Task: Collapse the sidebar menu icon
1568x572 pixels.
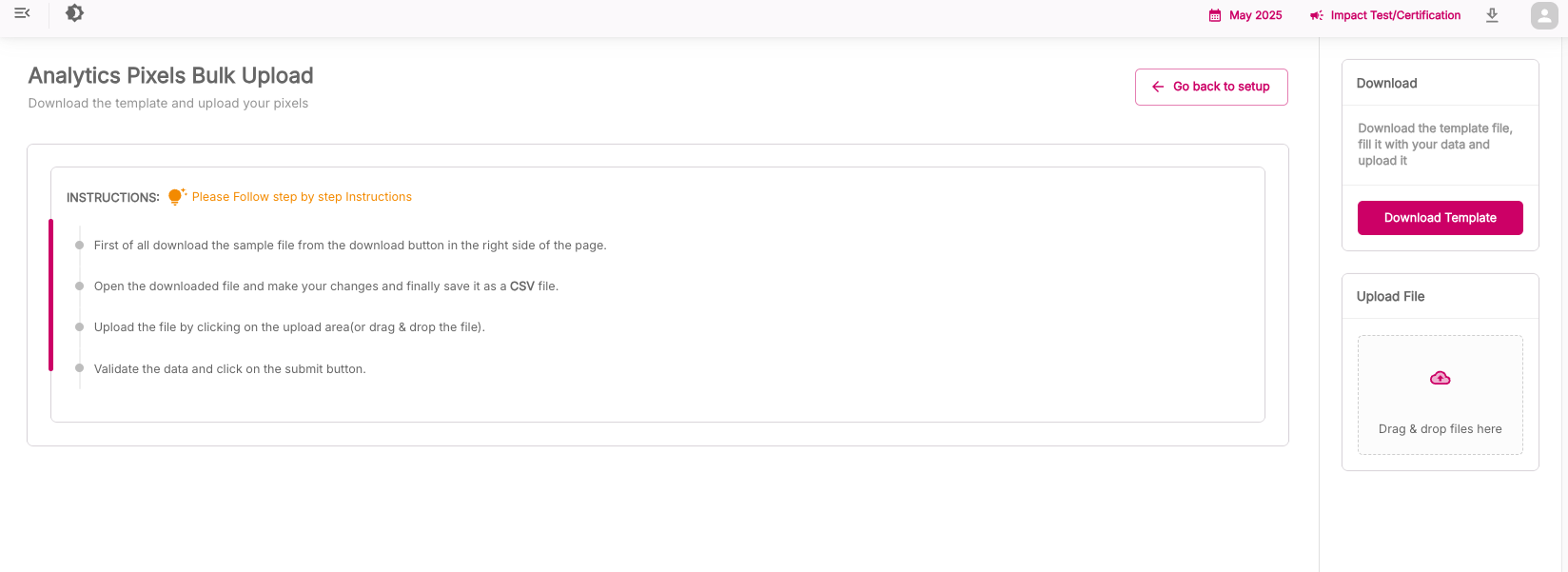Action: click(22, 13)
